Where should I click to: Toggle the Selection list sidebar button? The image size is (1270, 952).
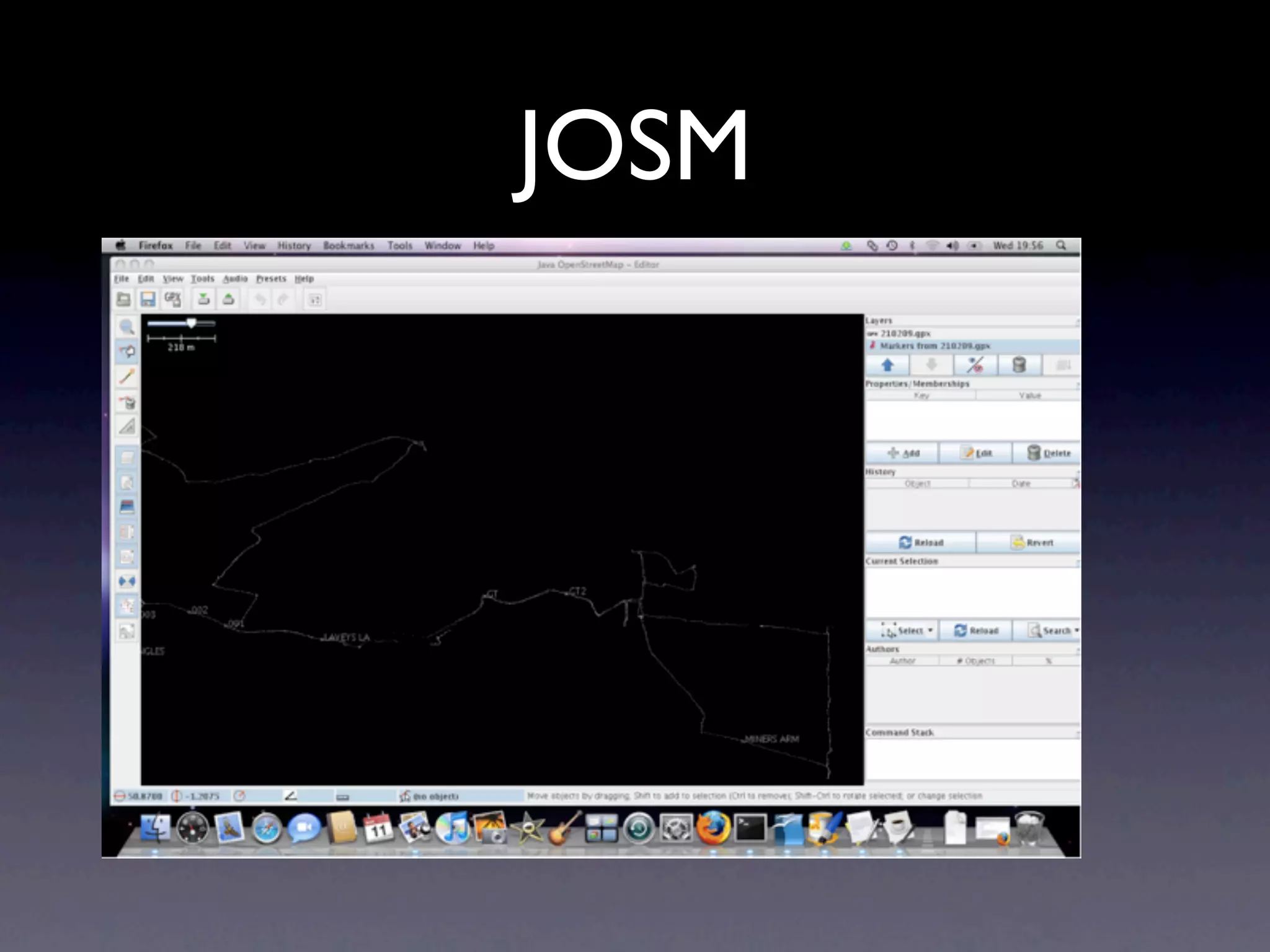pos(127,532)
